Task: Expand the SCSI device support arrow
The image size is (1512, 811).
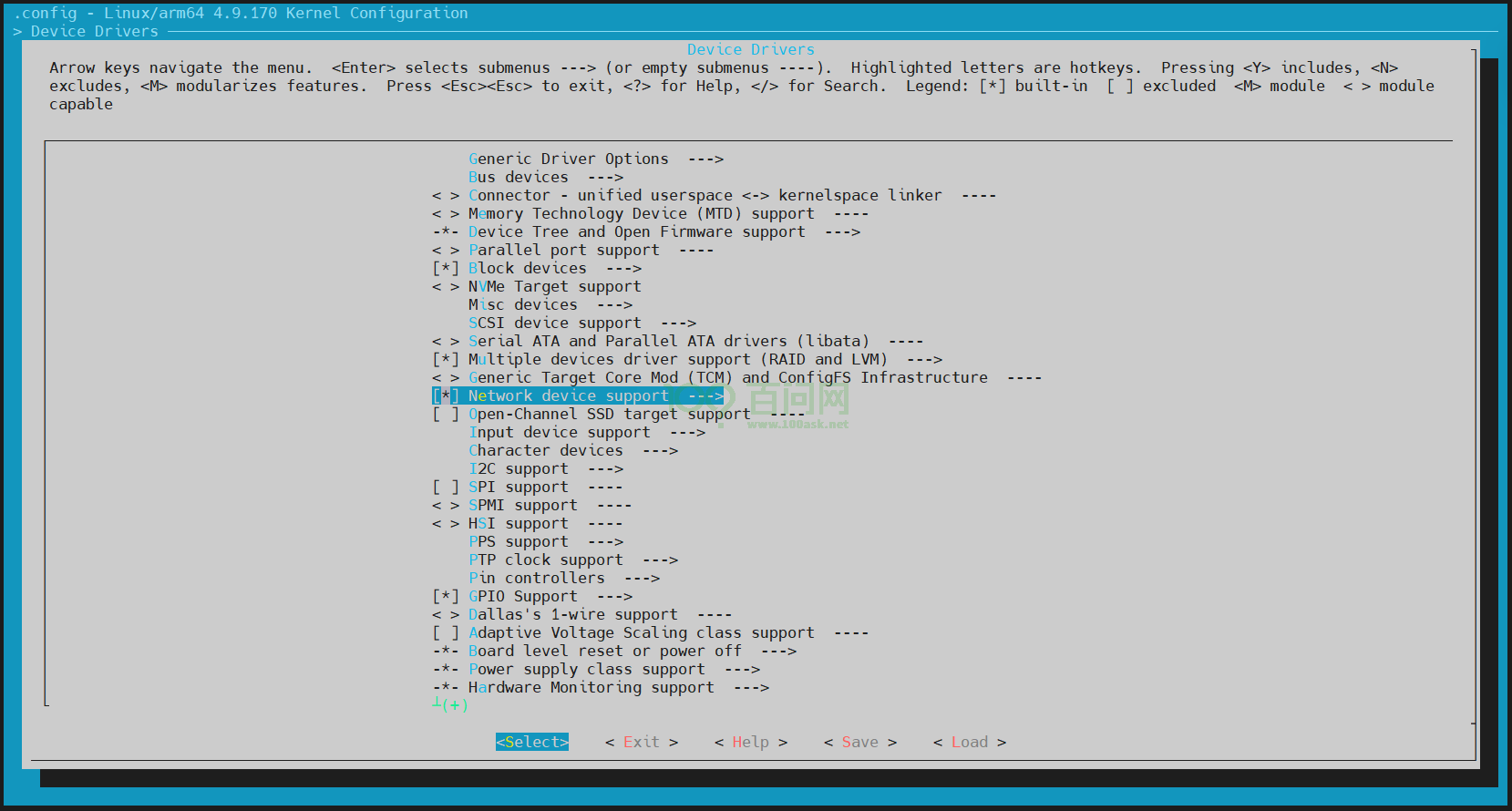Action: click(678, 323)
